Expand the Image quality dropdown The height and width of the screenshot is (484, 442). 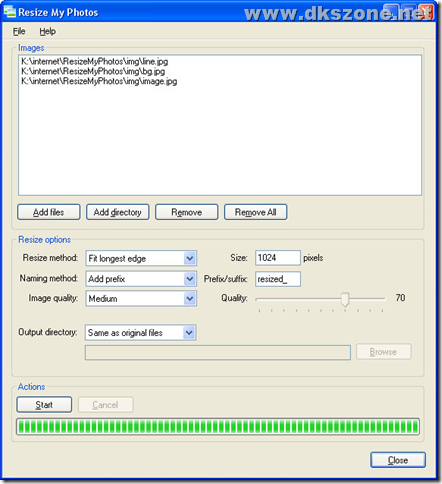[x=190, y=299]
